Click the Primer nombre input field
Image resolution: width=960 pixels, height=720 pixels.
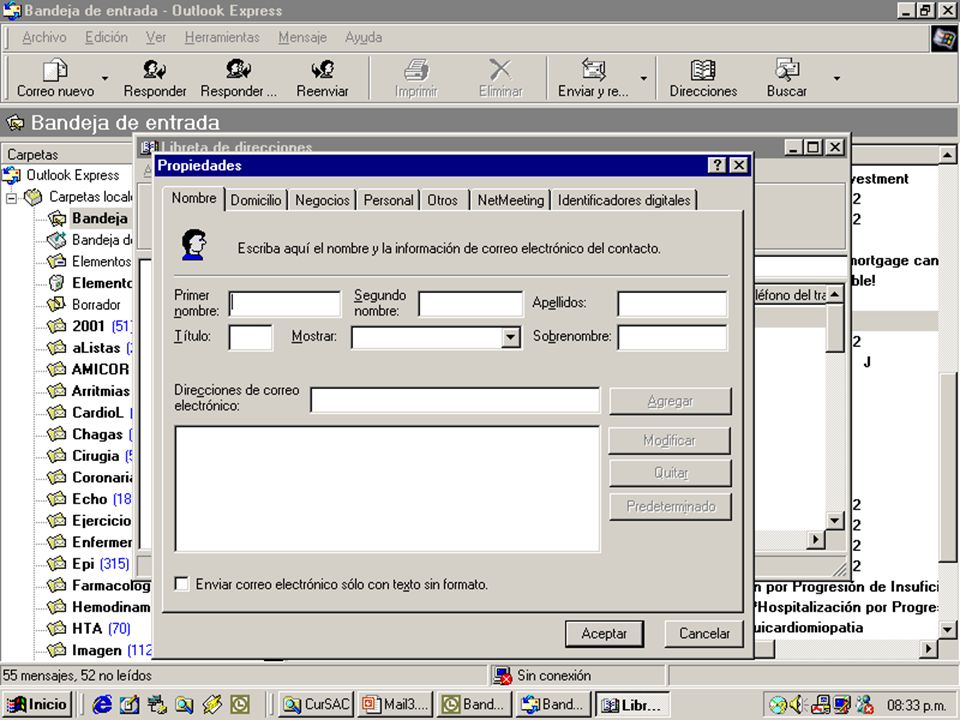click(285, 304)
